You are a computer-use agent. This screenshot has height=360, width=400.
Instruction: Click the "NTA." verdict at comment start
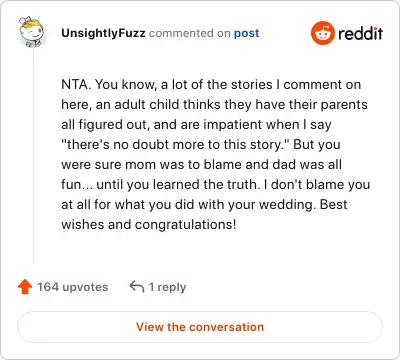click(x=76, y=84)
